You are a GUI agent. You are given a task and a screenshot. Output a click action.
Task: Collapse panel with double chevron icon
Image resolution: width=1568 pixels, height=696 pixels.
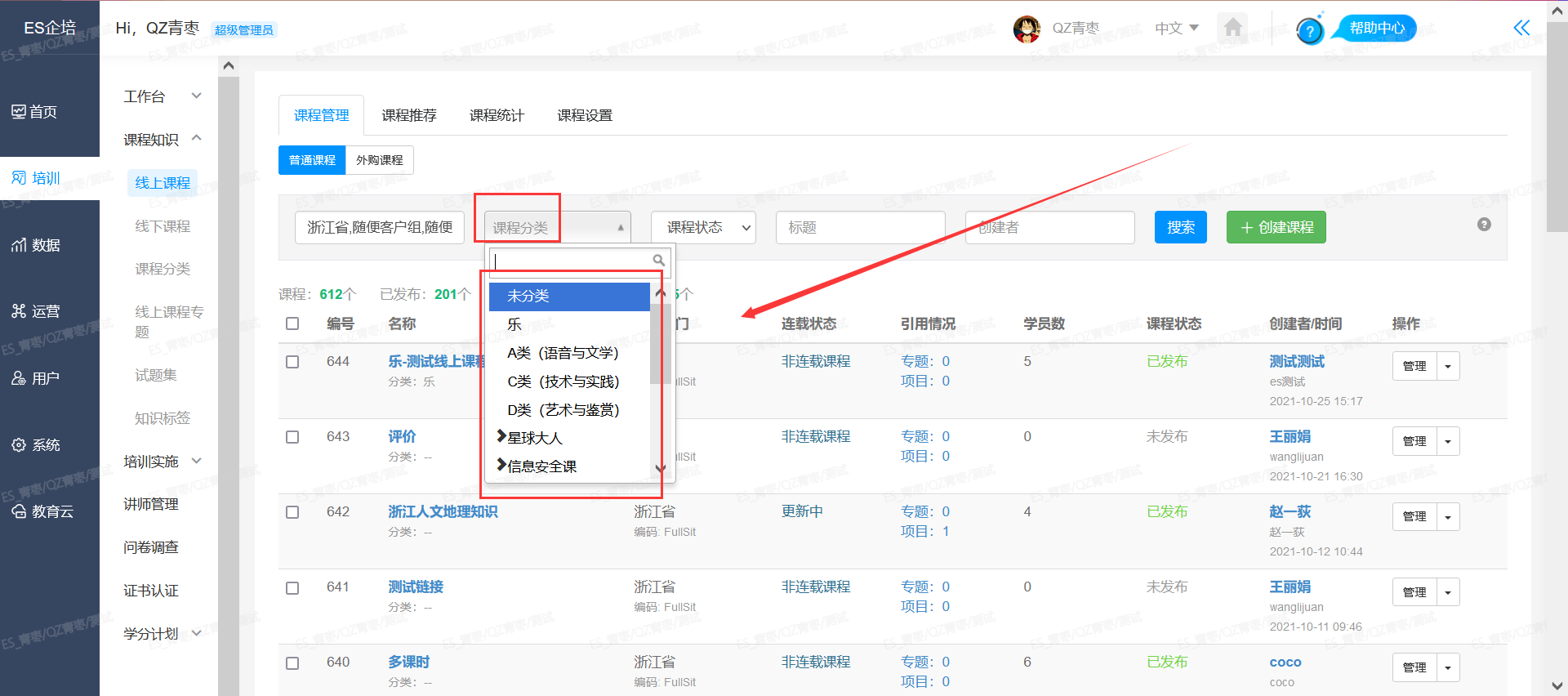click(x=1521, y=28)
